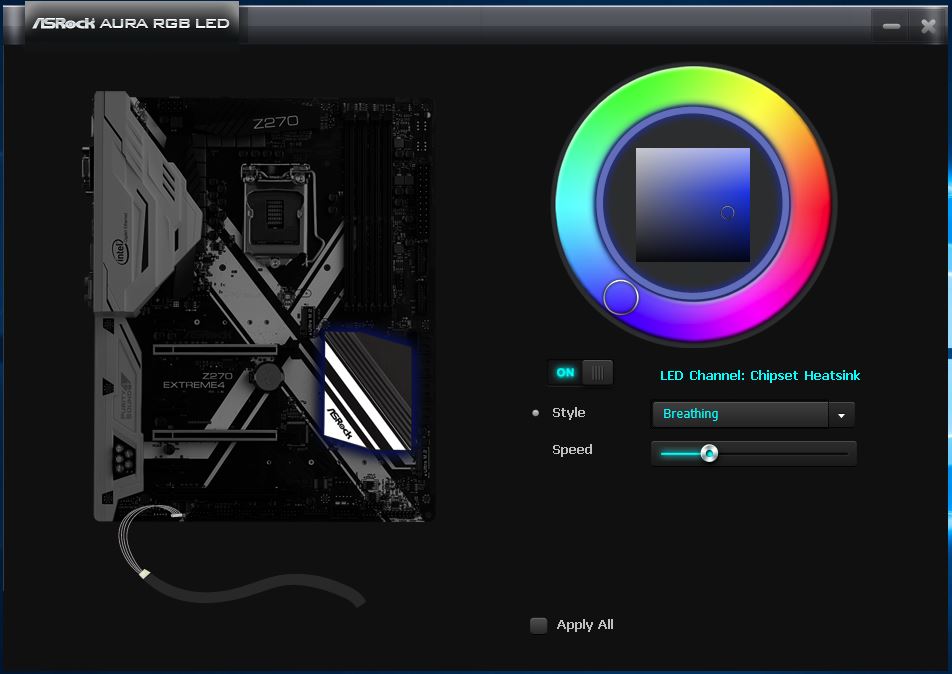Image resolution: width=952 pixels, height=674 pixels.
Task: Select the audio cover zone near PCIe slots
Action: coord(118,419)
